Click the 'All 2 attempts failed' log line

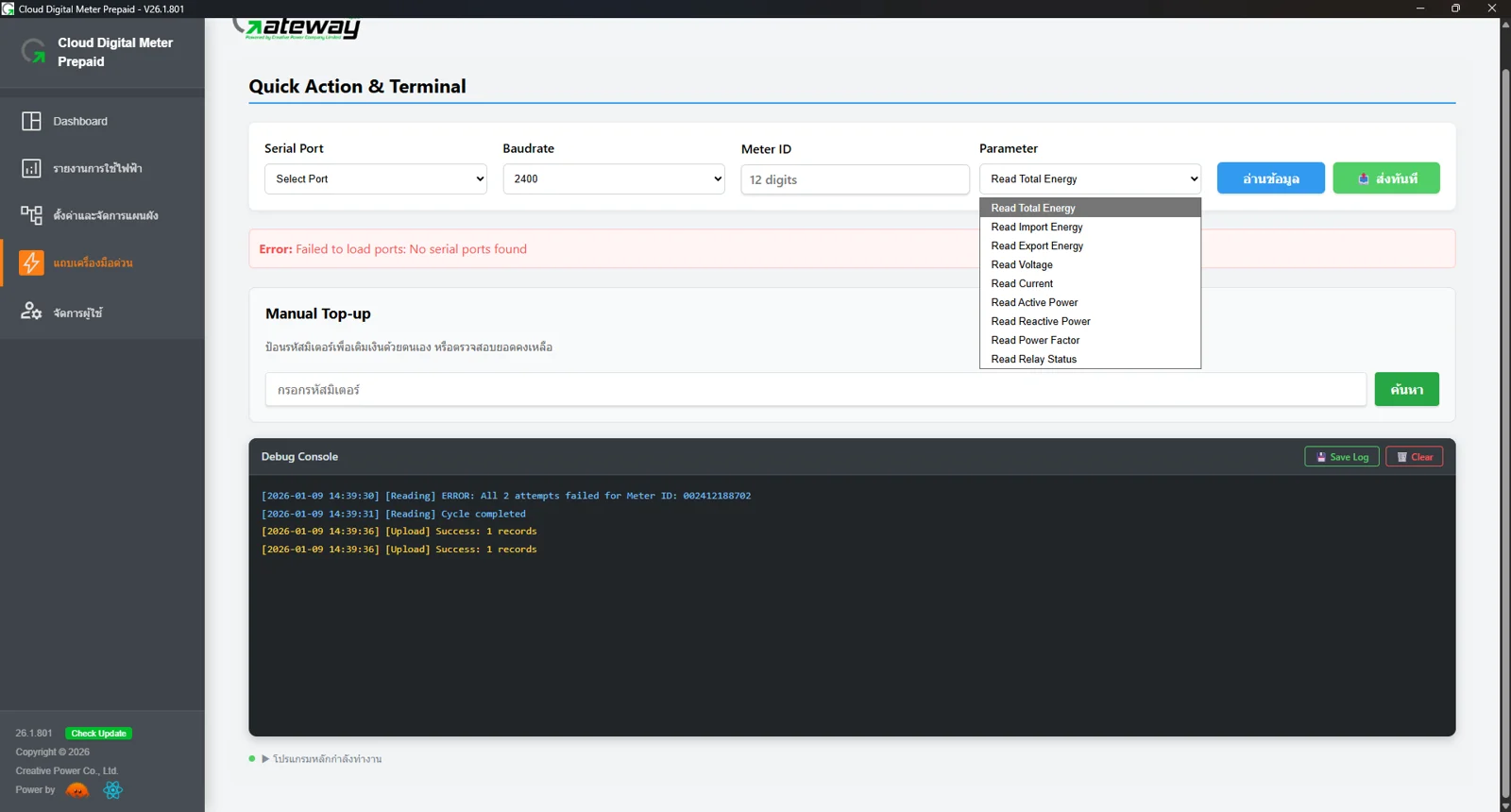click(x=506, y=496)
